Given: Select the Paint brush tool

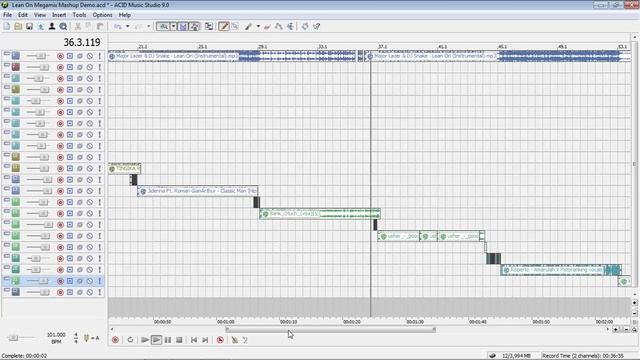Looking at the screenshot, I should pyautogui.click(x=248, y=27).
